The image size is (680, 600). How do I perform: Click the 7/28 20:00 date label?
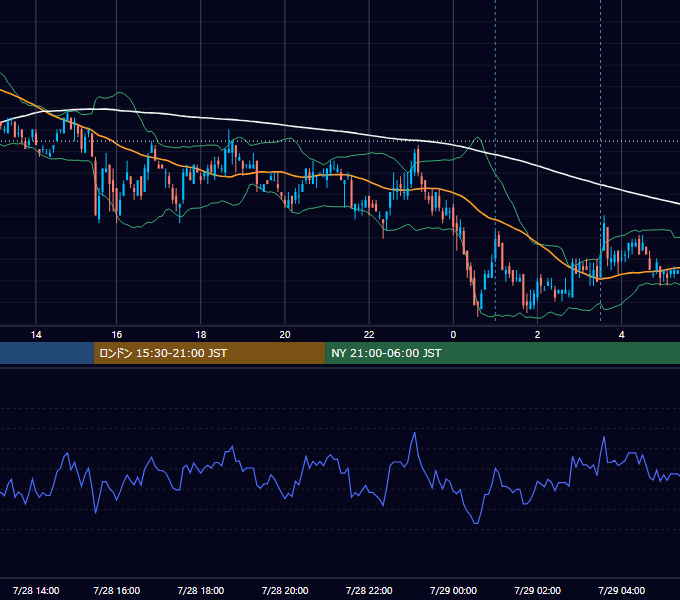285,590
